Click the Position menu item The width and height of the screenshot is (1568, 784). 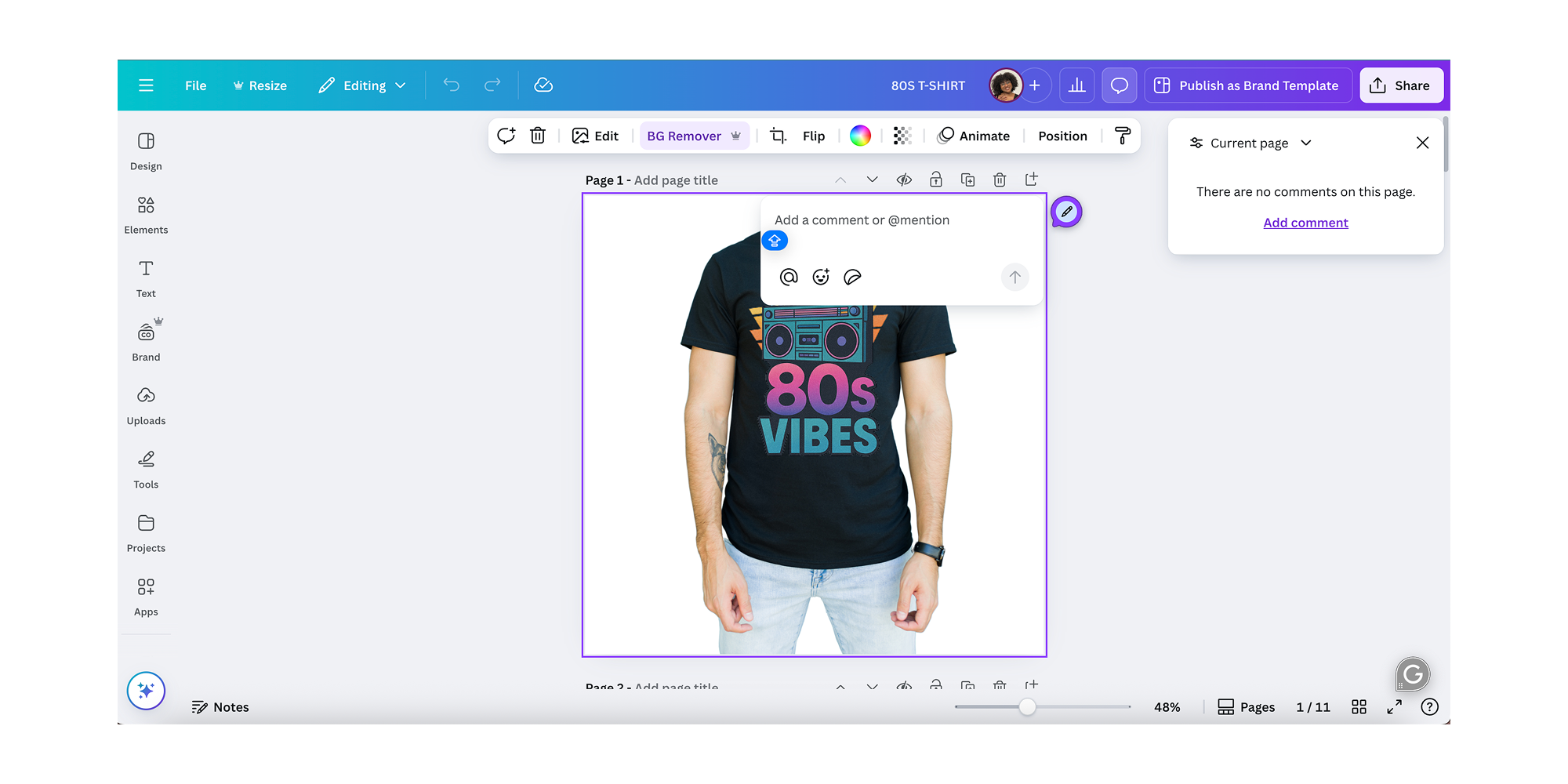point(1062,135)
